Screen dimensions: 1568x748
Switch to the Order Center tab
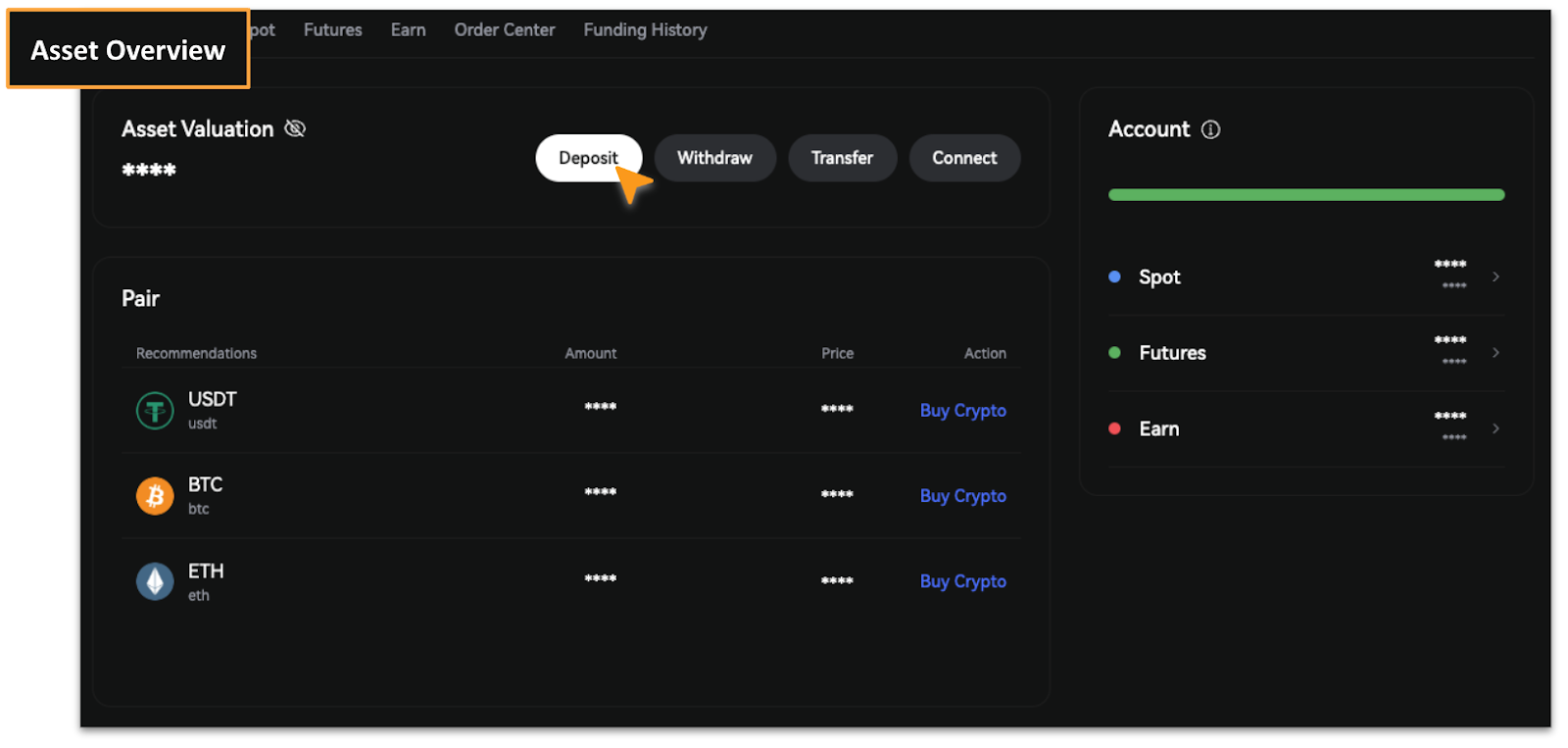505,30
